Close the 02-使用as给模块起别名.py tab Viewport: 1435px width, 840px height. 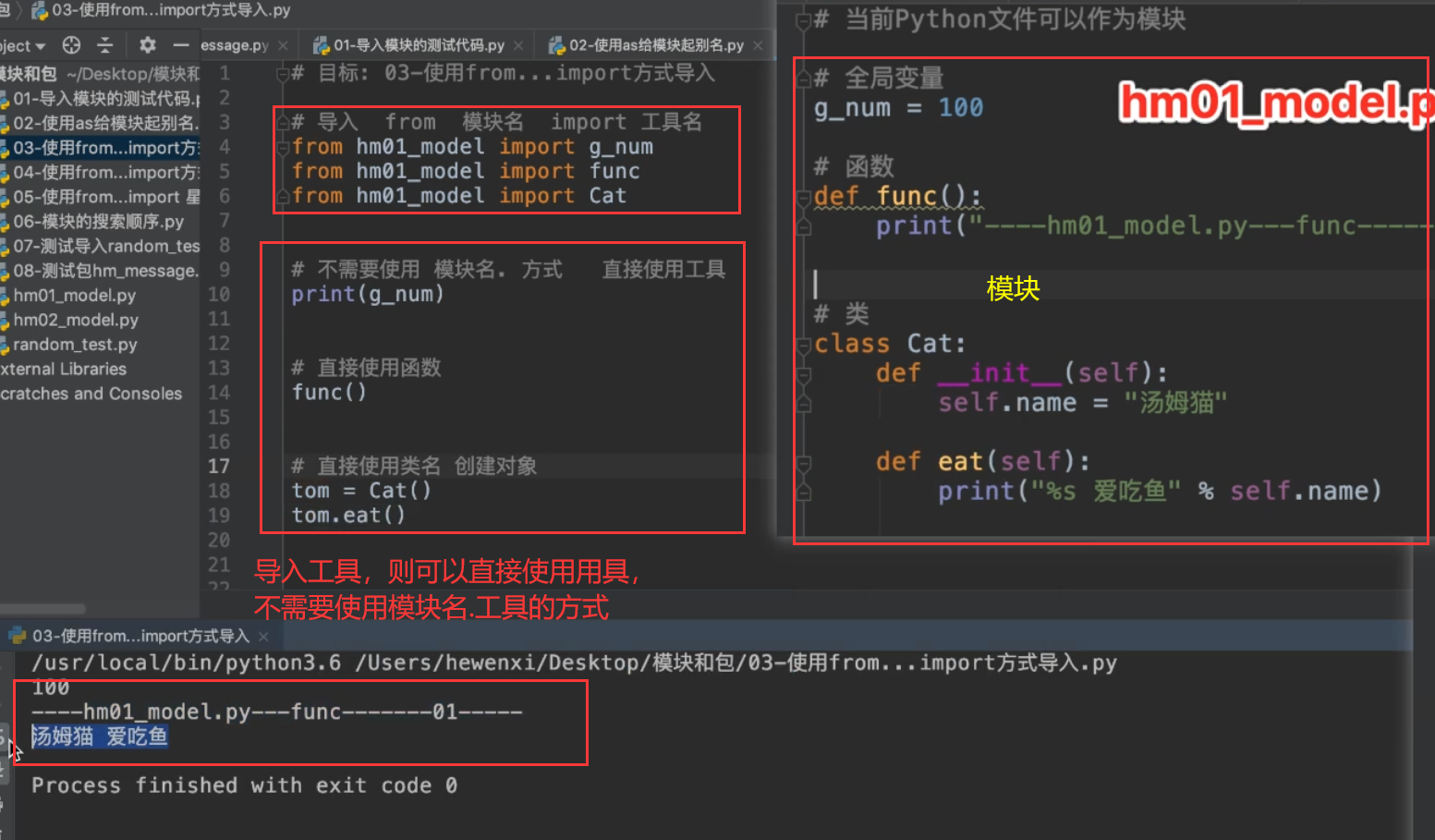[758, 45]
